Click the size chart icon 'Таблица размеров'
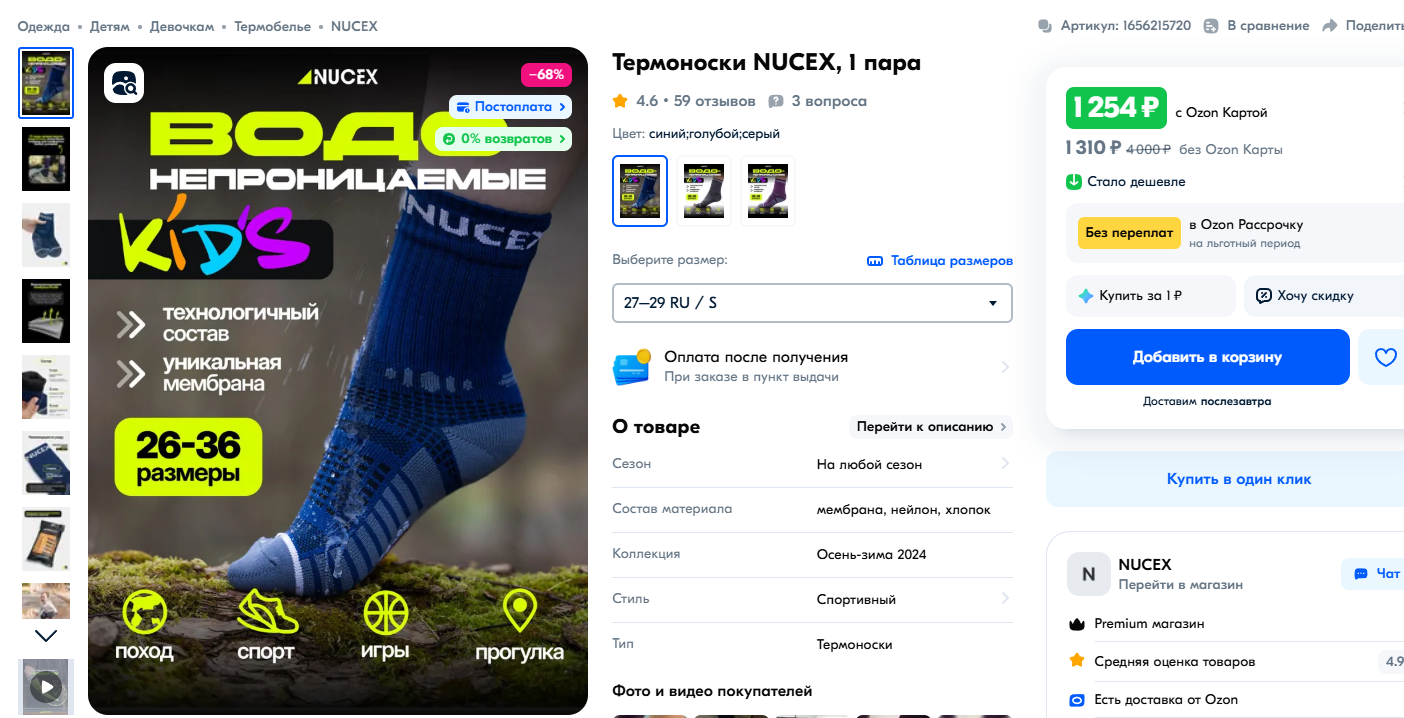The height and width of the screenshot is (718, 1404). [875, 261]
